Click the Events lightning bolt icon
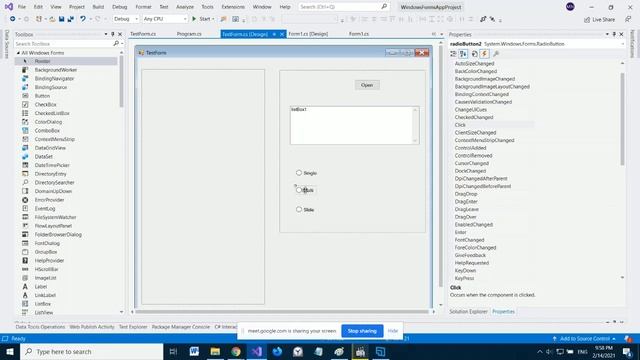The image size is (640, 360). (x=484, y=53)
